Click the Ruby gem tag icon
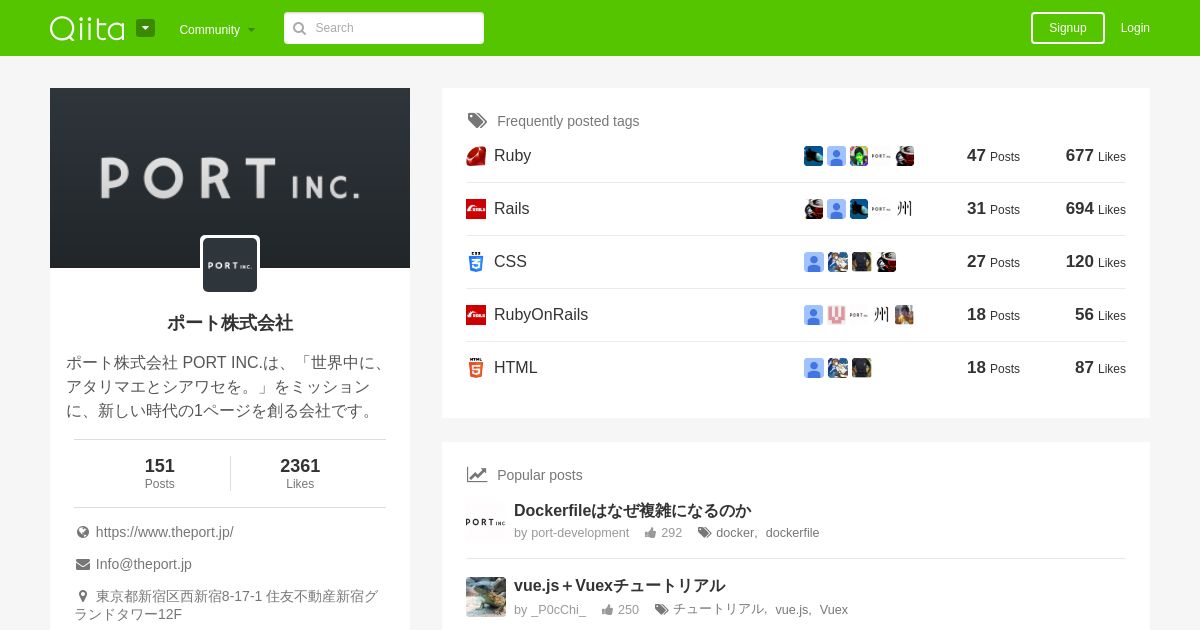Viewport: 1200px width, 630px height. pyautogui.click(x=476, y=156)
